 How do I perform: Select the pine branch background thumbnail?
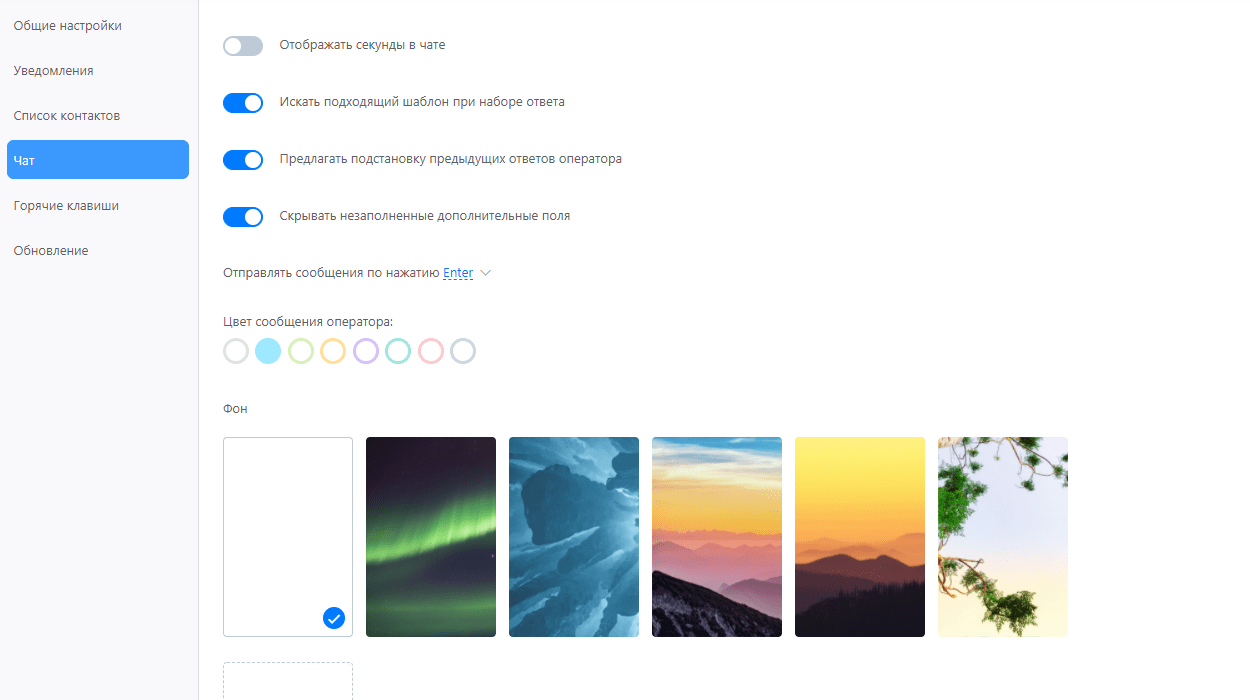(x=1003, y=537)
